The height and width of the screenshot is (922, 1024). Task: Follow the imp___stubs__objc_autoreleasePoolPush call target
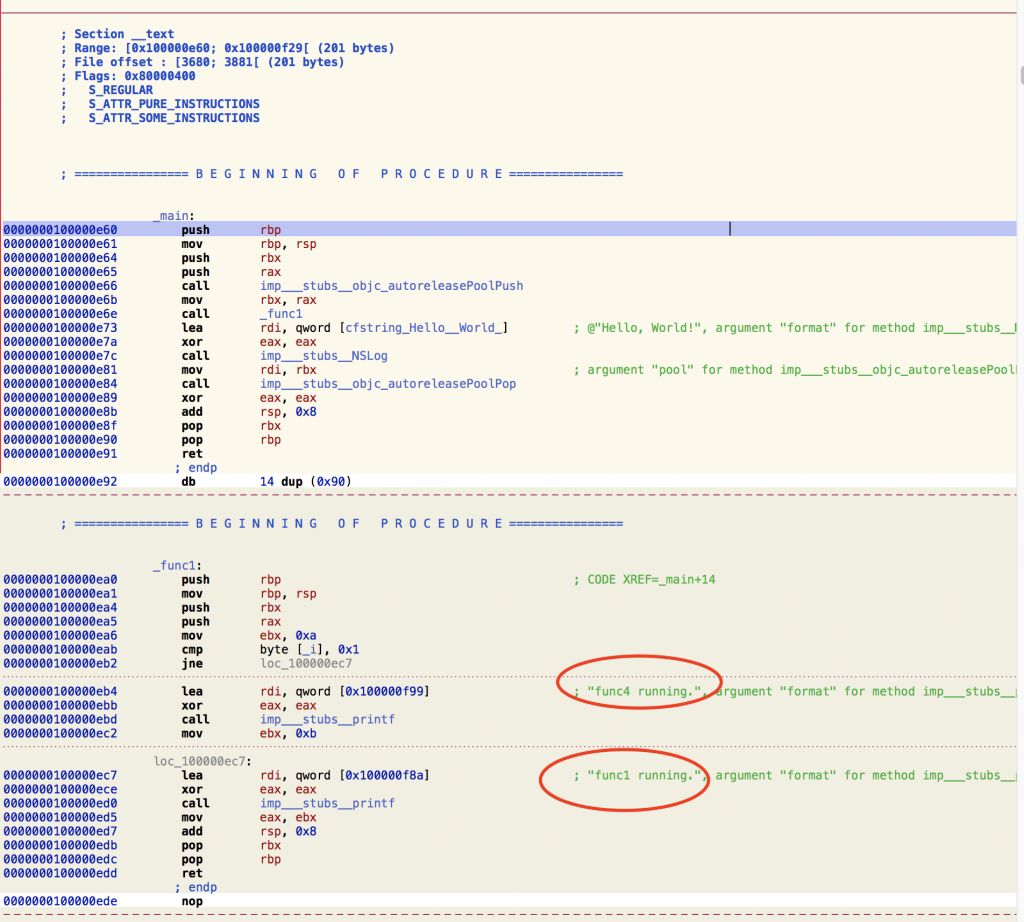pos(391,285)
